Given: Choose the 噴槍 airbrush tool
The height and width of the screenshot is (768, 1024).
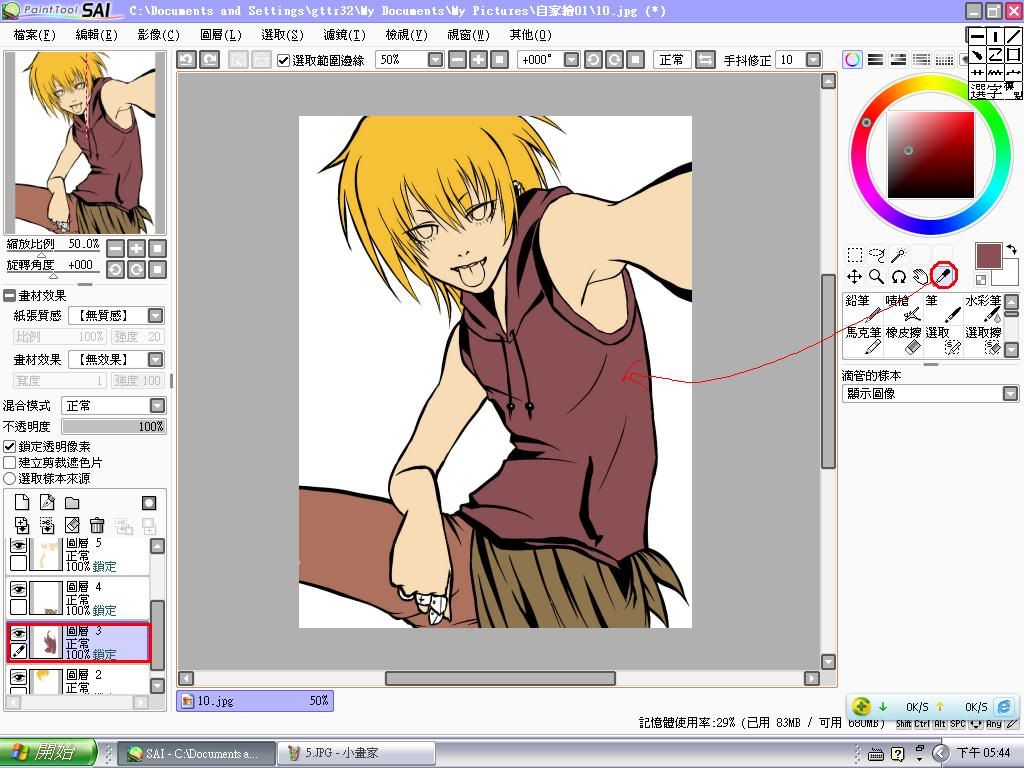Looking at the screenshot, I should pos(903,309).
